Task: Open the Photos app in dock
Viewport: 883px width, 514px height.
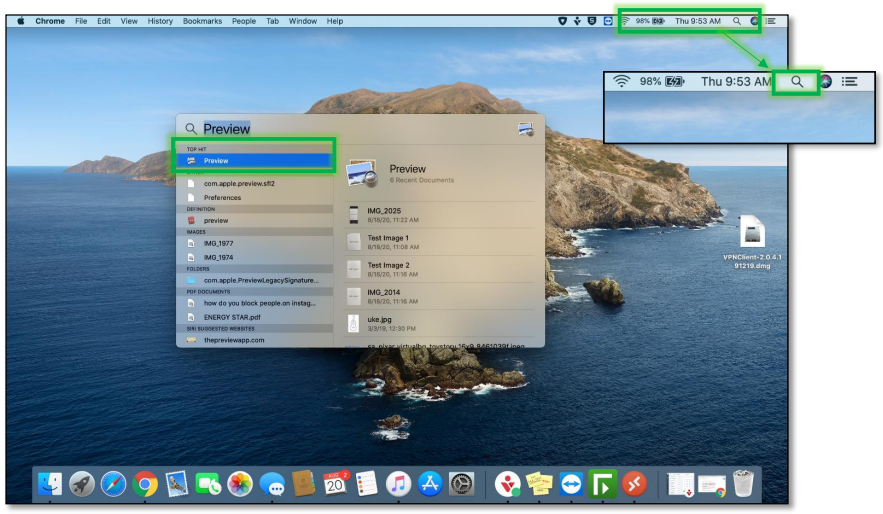Action: [x=240, y=485]
